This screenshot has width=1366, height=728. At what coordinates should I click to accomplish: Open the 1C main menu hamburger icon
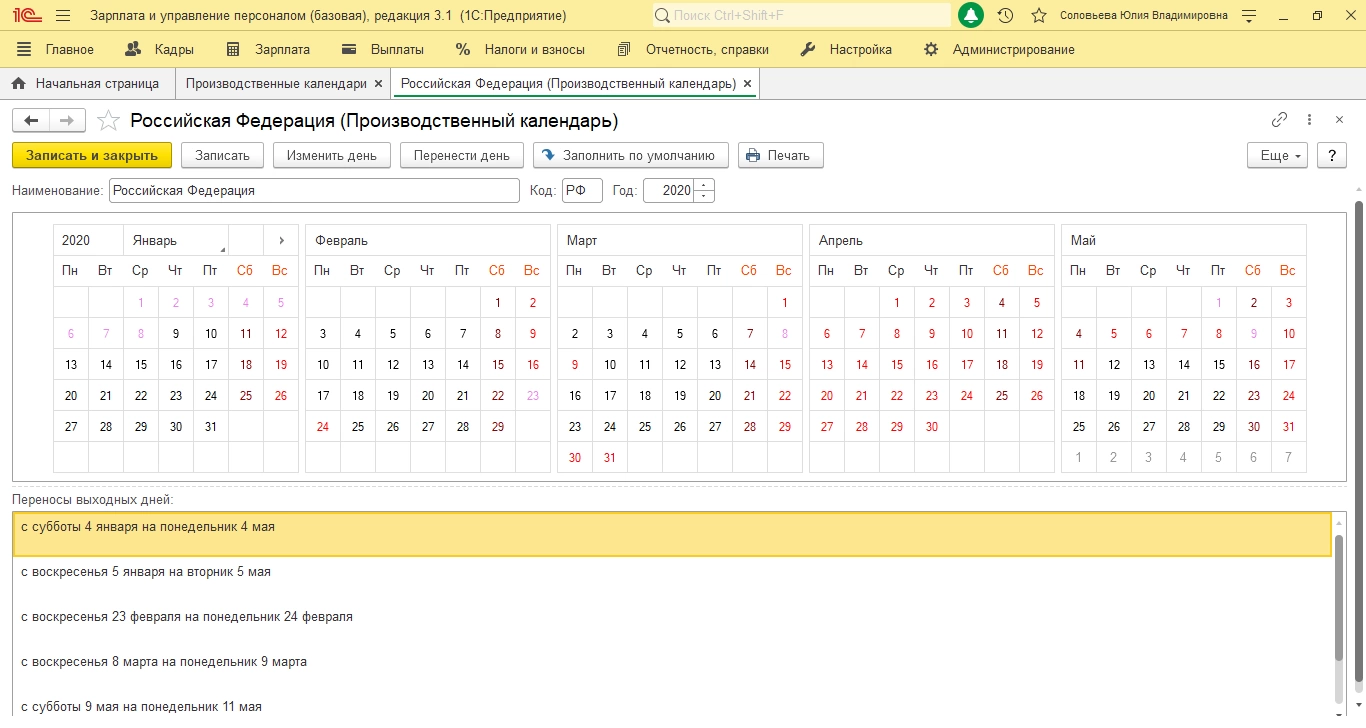point(63,16)
